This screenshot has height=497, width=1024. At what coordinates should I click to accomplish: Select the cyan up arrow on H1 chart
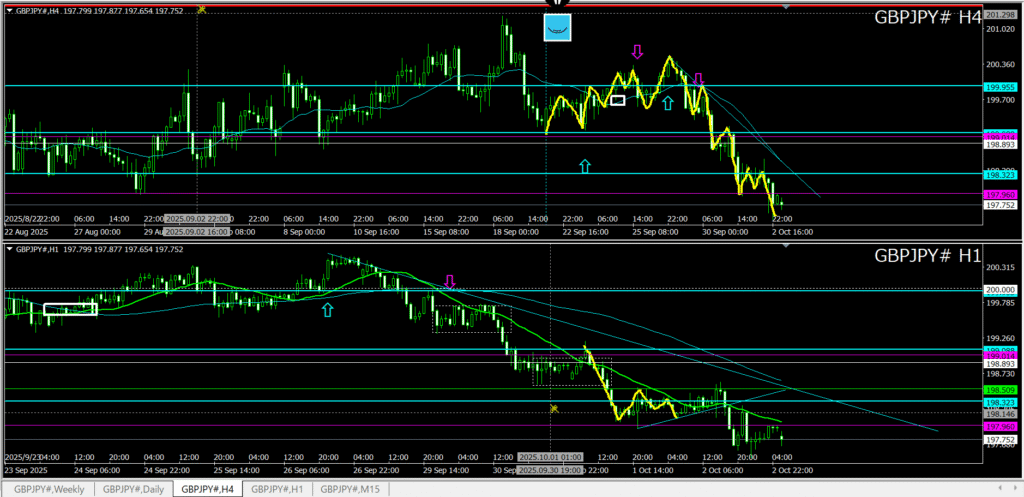pos(327,311)
